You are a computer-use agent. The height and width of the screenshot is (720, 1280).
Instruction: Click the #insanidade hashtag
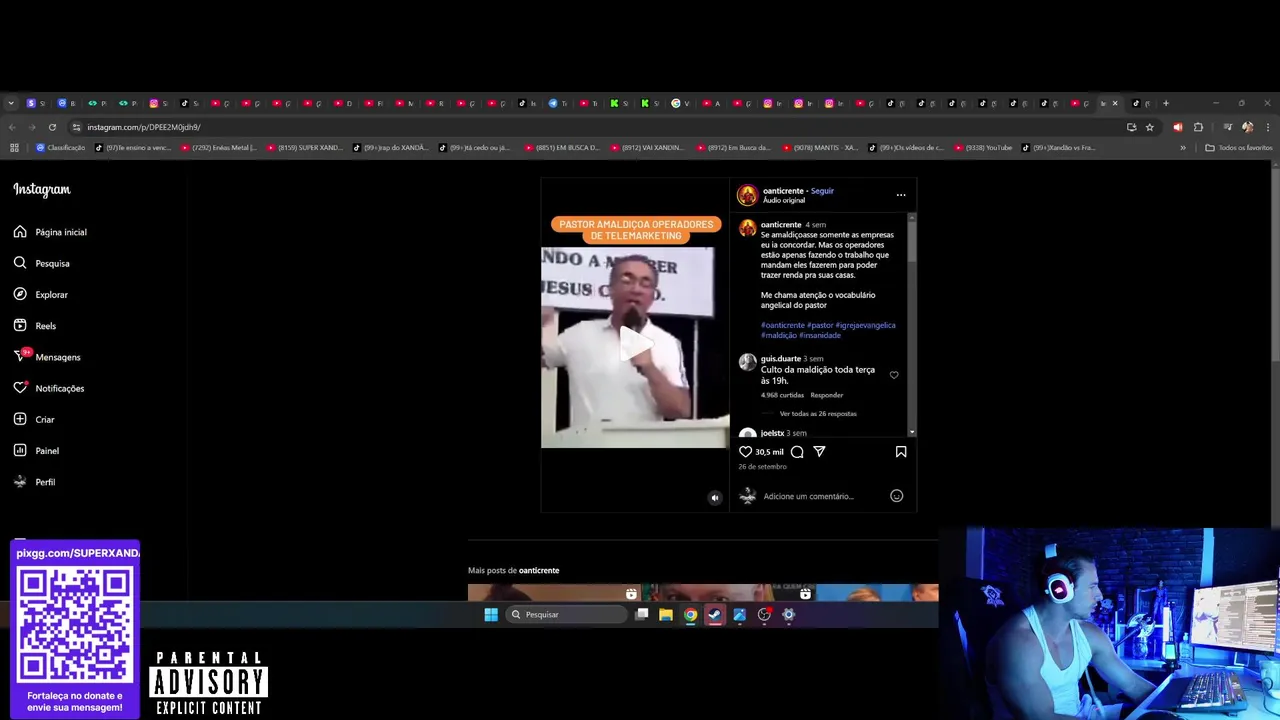click(x=820, y=335)
